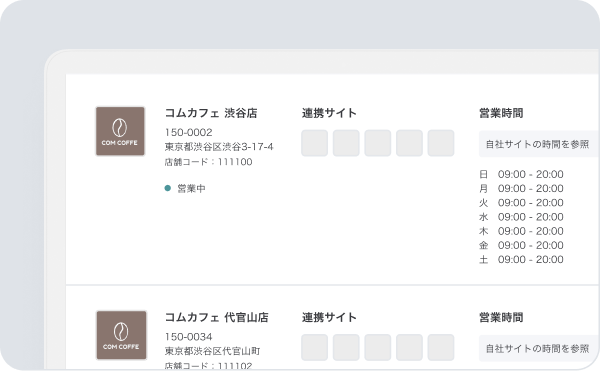Click 連携サイト heading in 代官山店 row
Viewport: 600px width, 371px height.
[x=329, y=317]
